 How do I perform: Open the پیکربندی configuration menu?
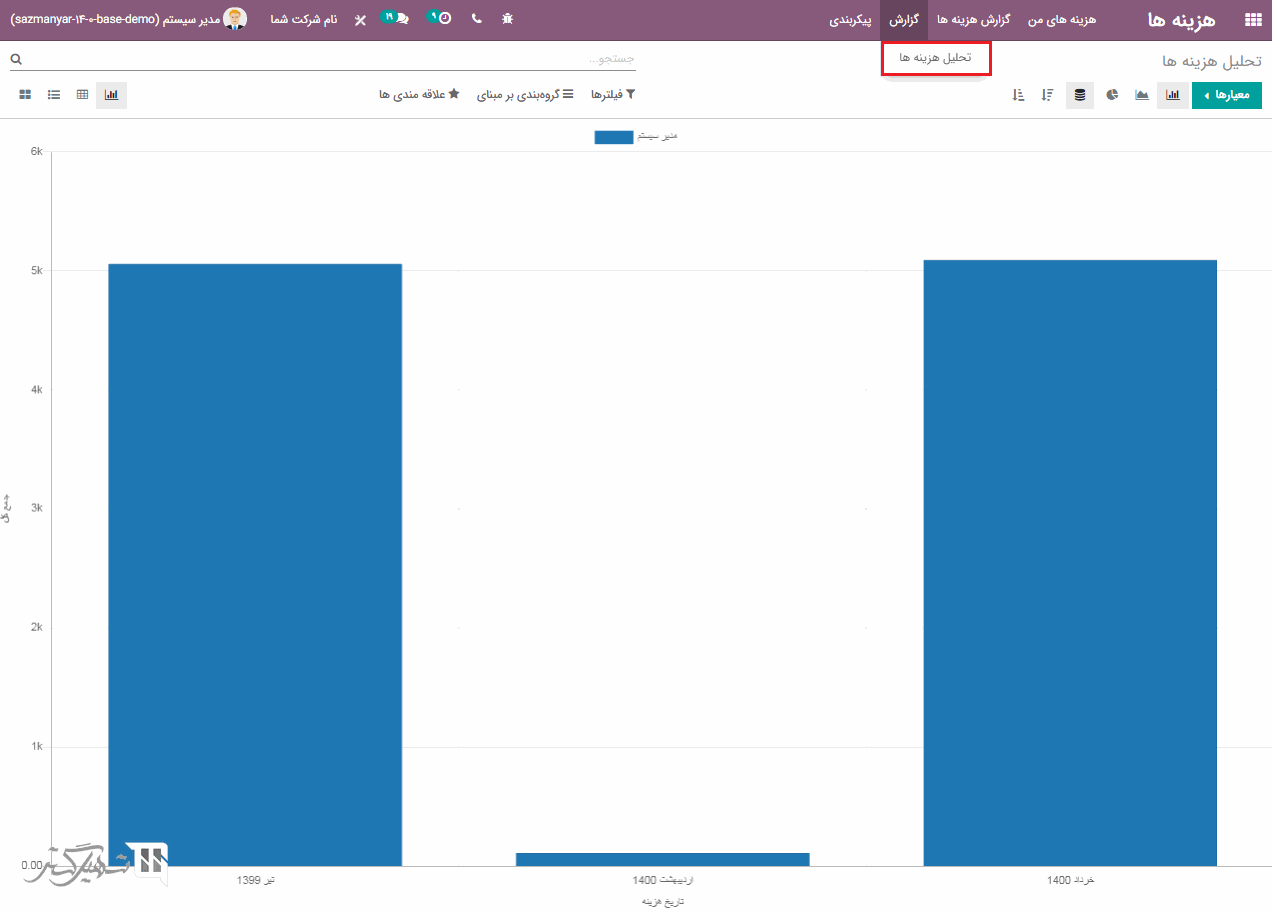(850, 20)
